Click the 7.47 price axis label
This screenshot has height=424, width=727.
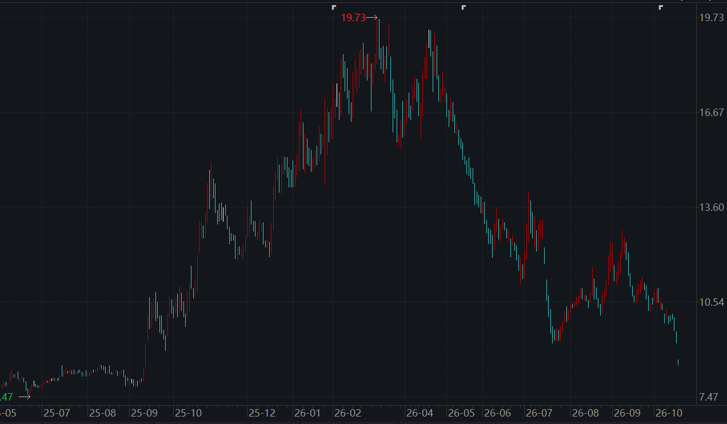(x=708, y=397)
